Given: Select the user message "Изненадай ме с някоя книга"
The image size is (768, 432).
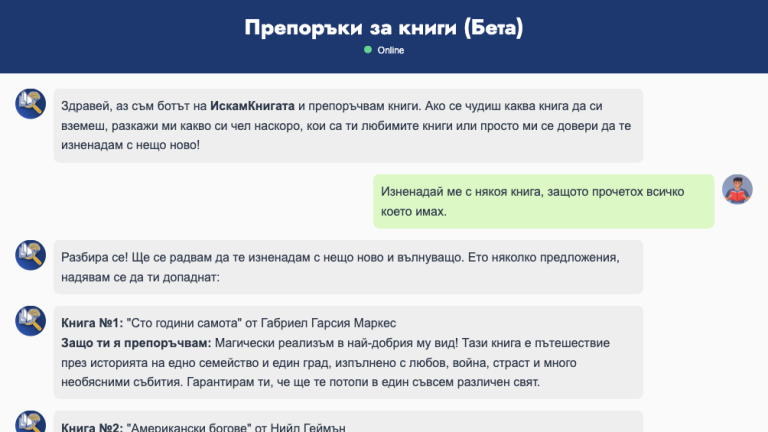Looking at the screenshot, I should (x=543, y=201).
